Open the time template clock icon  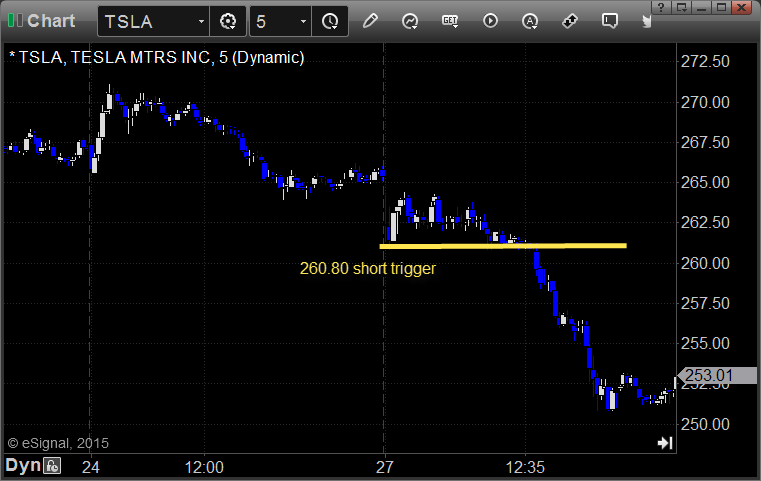(x=330, y=21)
